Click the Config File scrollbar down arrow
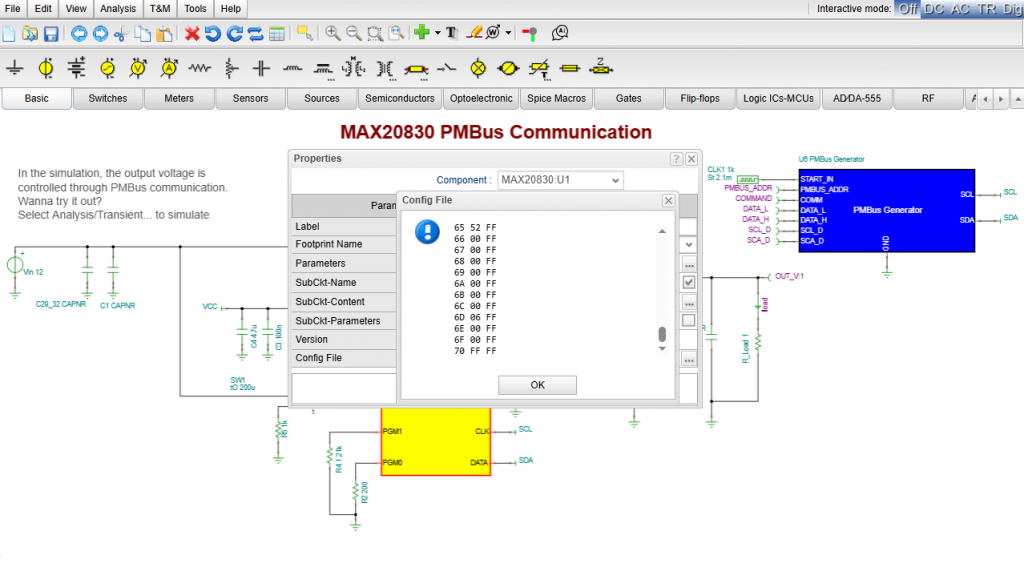This screenshot has height=575, width=1024. 661,351
